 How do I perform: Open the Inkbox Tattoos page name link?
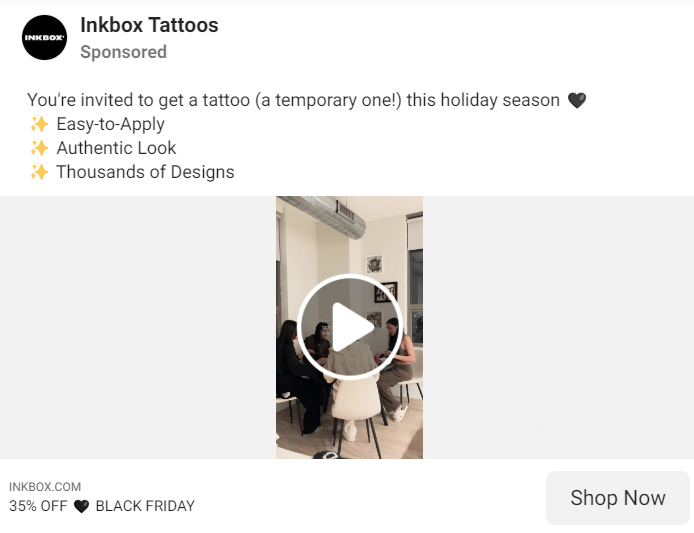click(x=149, y=25)
